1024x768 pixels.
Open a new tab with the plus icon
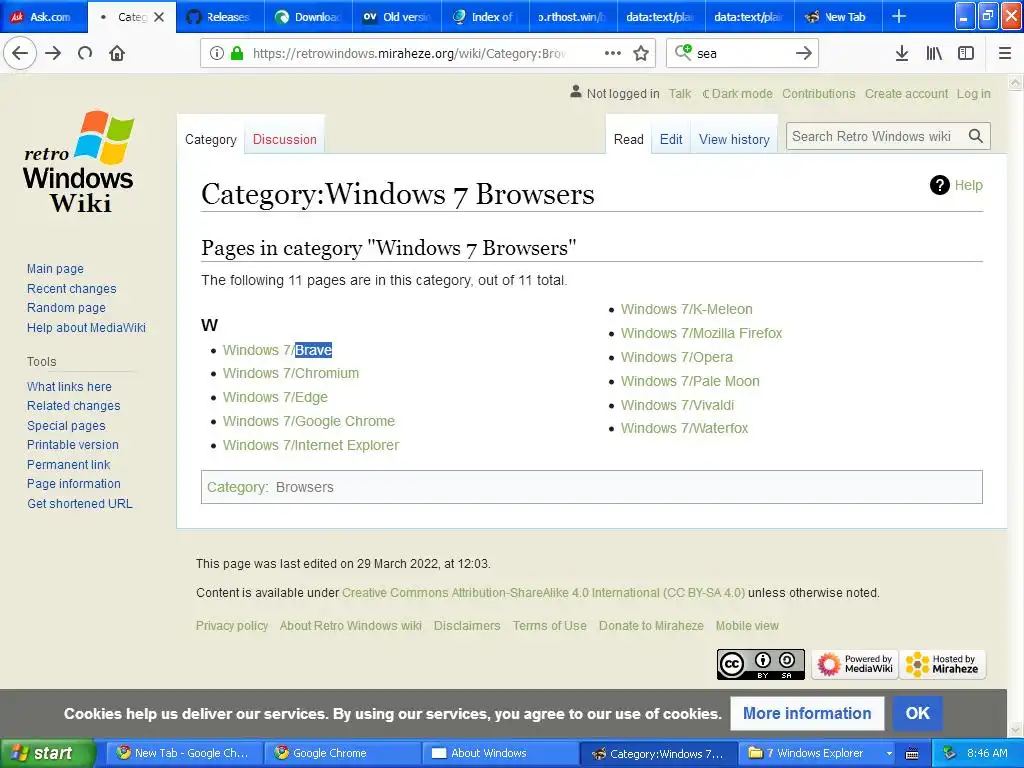click(899, 16)
